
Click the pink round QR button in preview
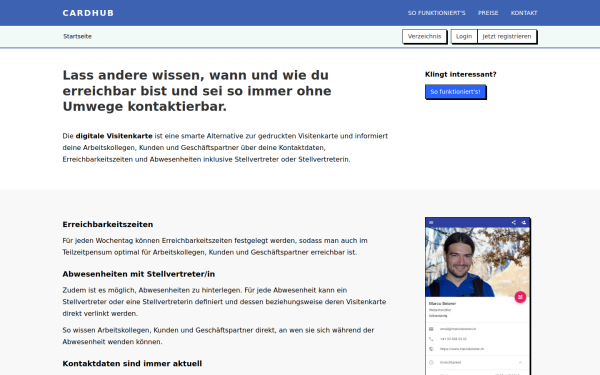[520, 297]
